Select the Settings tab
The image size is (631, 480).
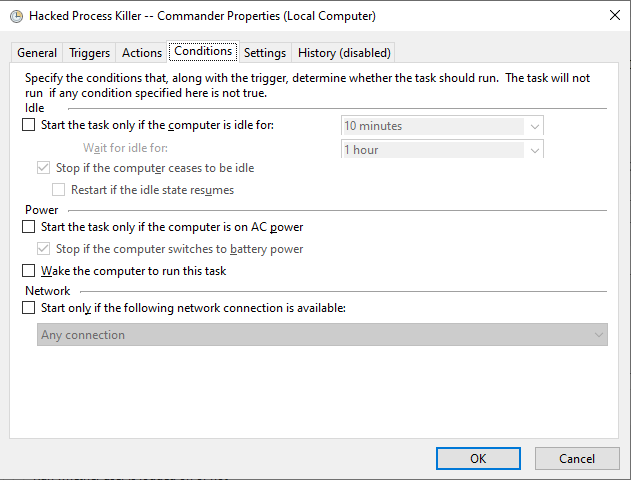265,53
